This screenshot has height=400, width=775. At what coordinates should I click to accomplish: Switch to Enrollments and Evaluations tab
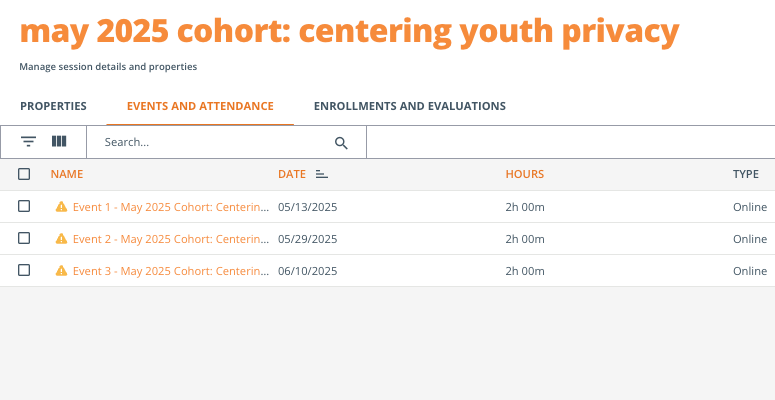pyautogui.click(x=410, y=106)
